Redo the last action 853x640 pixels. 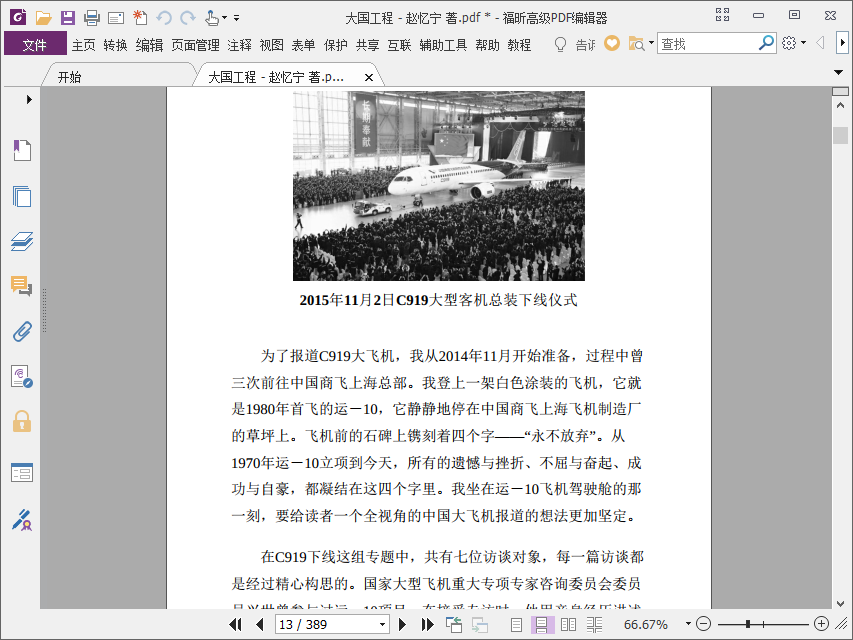[188, 18]
